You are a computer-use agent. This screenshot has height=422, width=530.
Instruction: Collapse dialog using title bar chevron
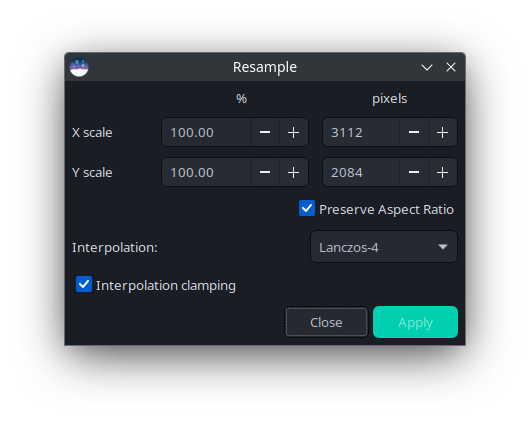[427, 67]
